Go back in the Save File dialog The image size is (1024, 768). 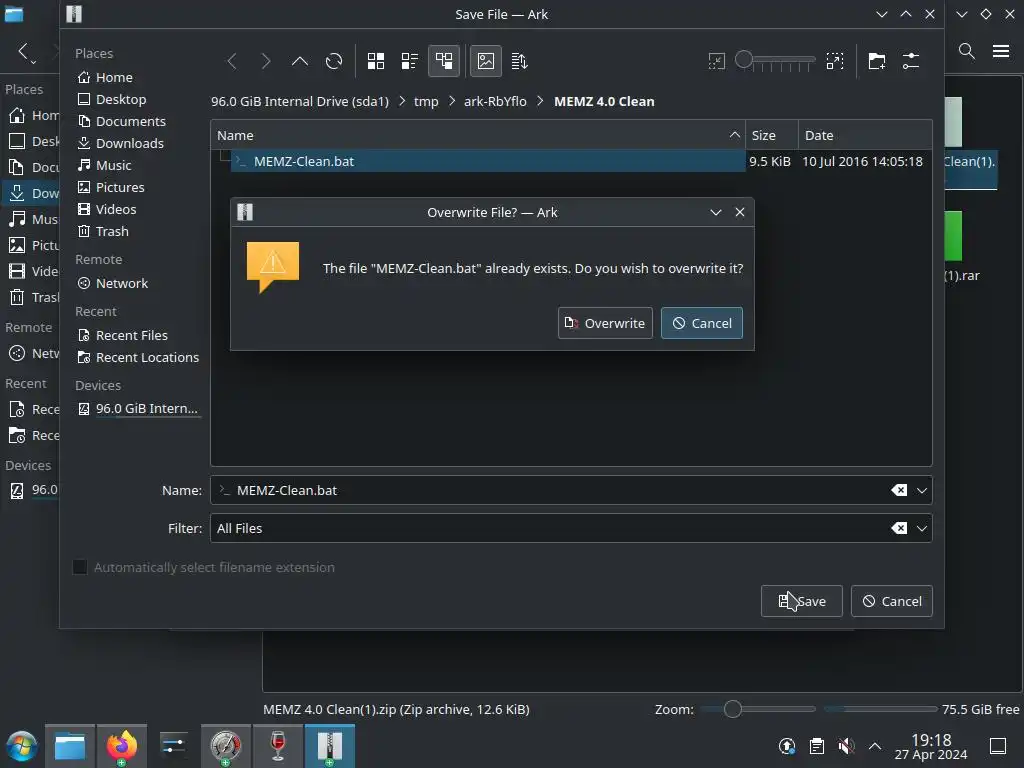[x=232, y=61]
